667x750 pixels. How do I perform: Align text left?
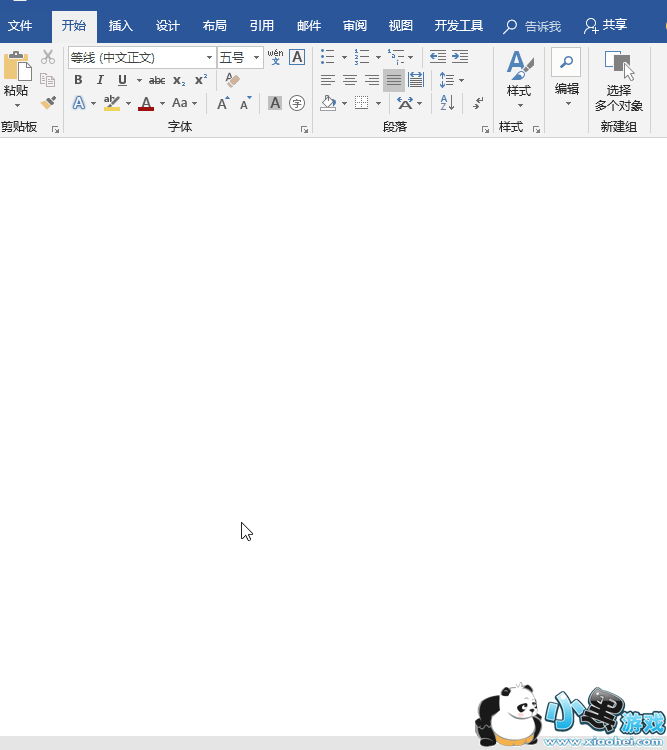click(x=328, y=80)
